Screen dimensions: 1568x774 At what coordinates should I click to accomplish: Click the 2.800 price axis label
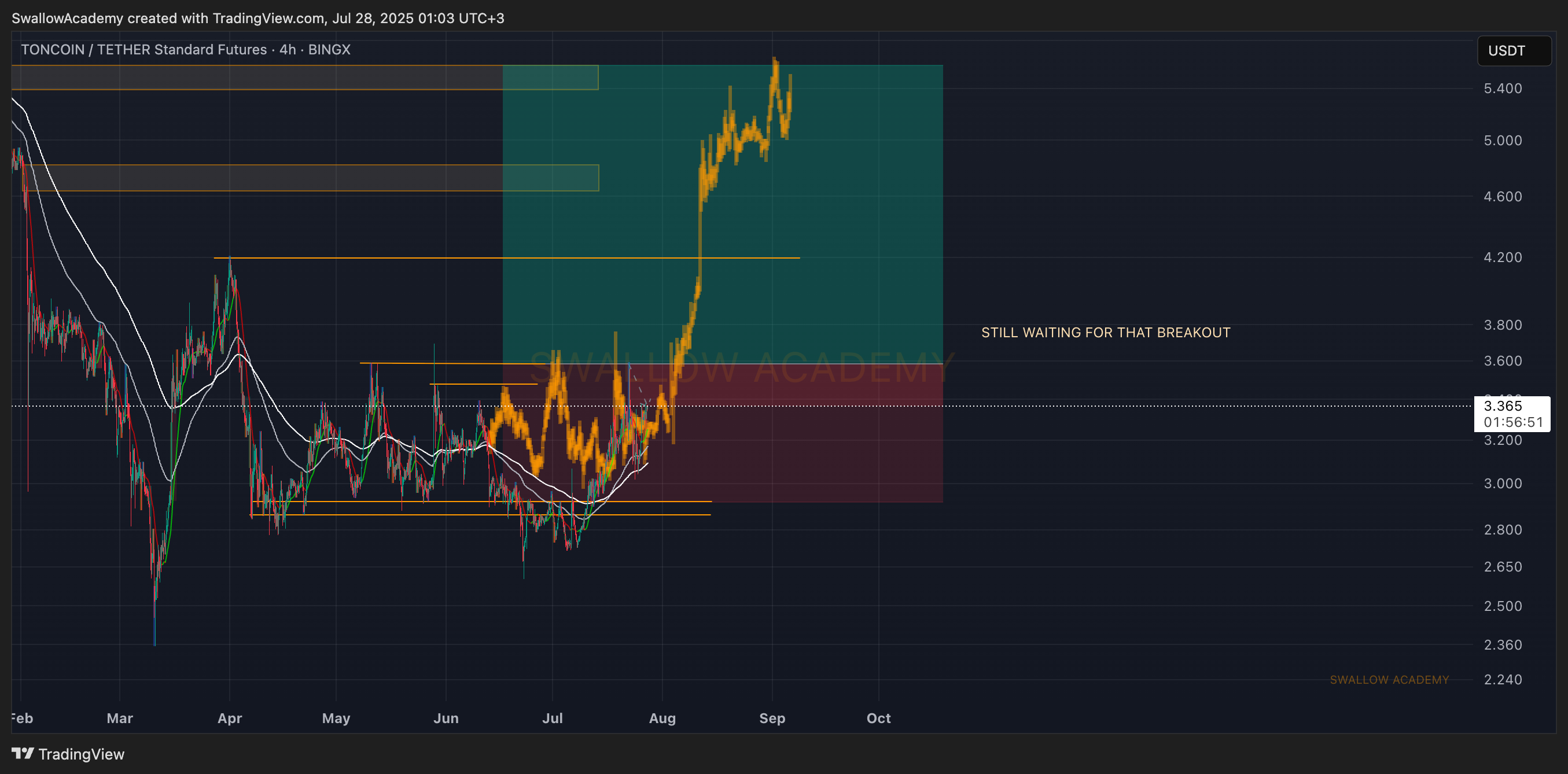[x=1502, y=529]
